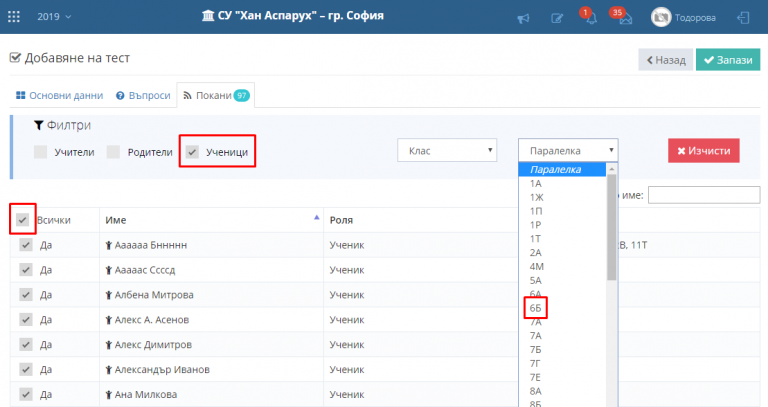Sort by the Име column arrow
This screenshot has height=407, width=768.
(316, 217)
